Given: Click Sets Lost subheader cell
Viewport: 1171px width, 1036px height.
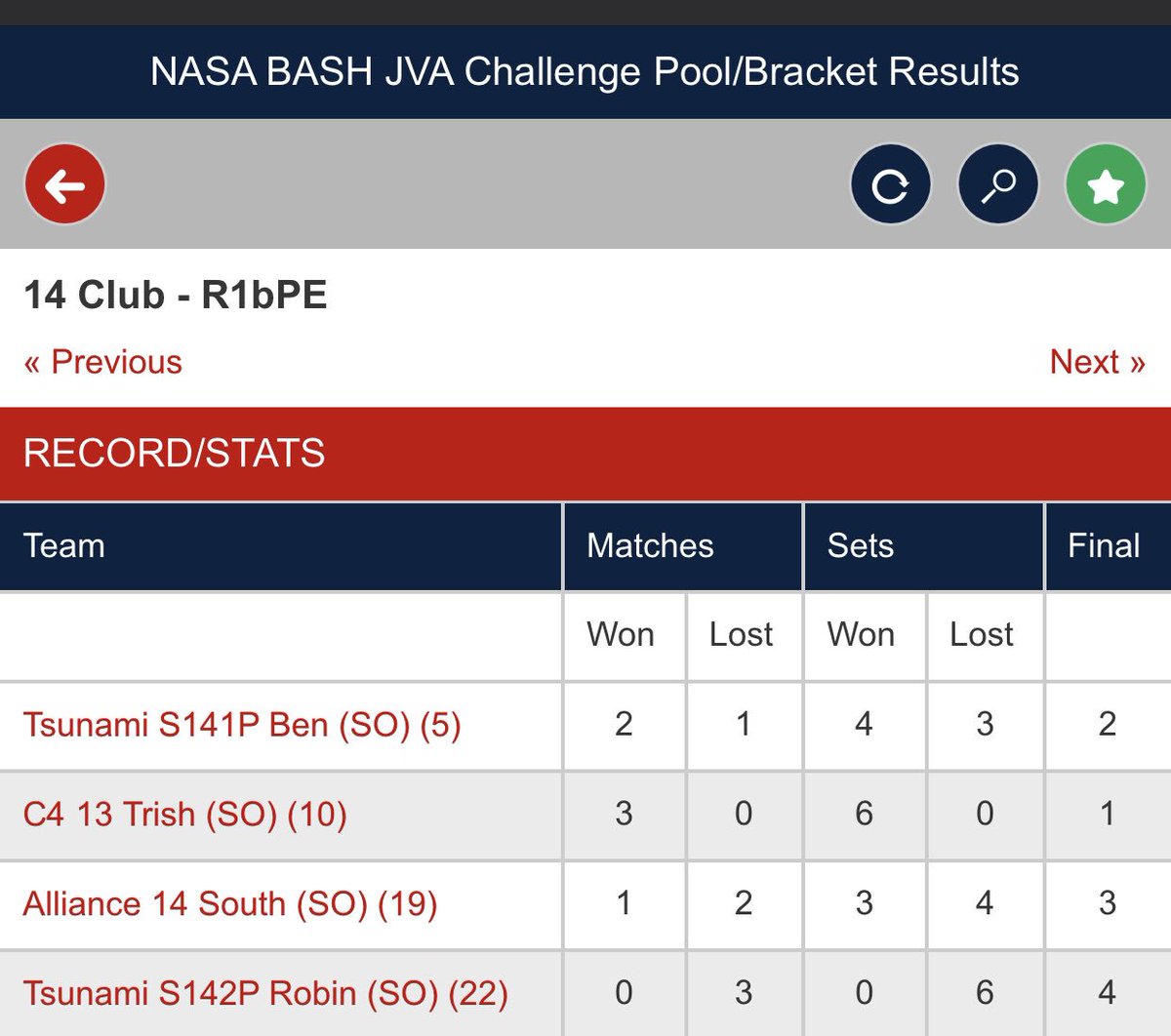Looking at the screenshot, I should pos(986,635).
